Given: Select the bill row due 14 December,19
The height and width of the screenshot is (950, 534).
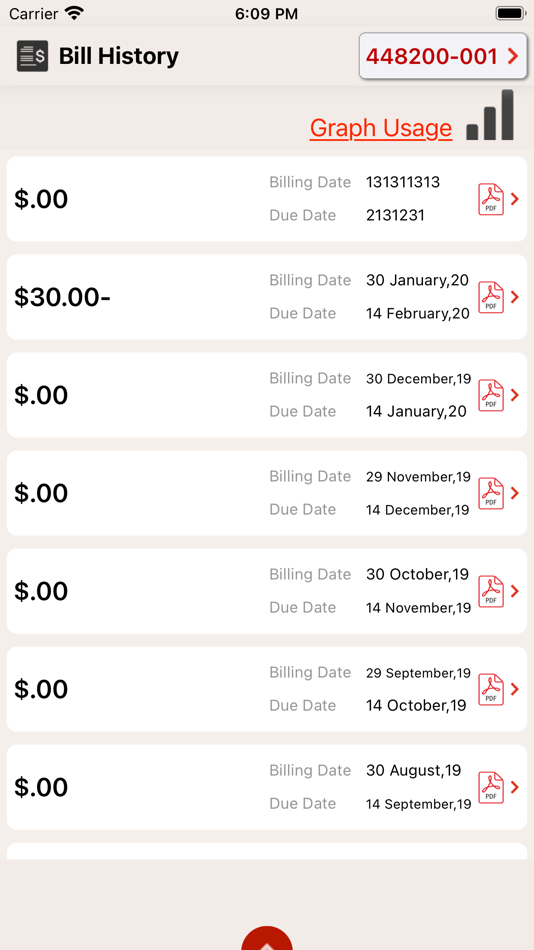Looking at the screenshot, I should [x=267, y=493].
